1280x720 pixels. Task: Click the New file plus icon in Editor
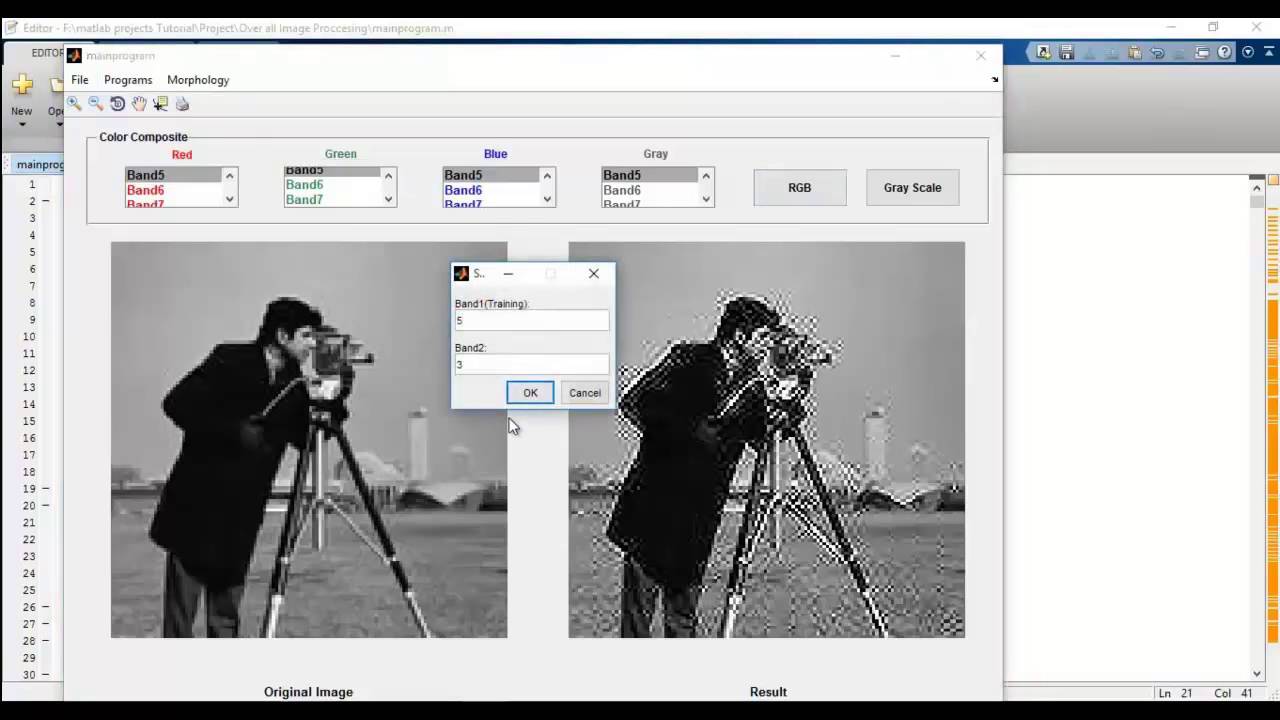pyautogui.click(x=22, y=84)
